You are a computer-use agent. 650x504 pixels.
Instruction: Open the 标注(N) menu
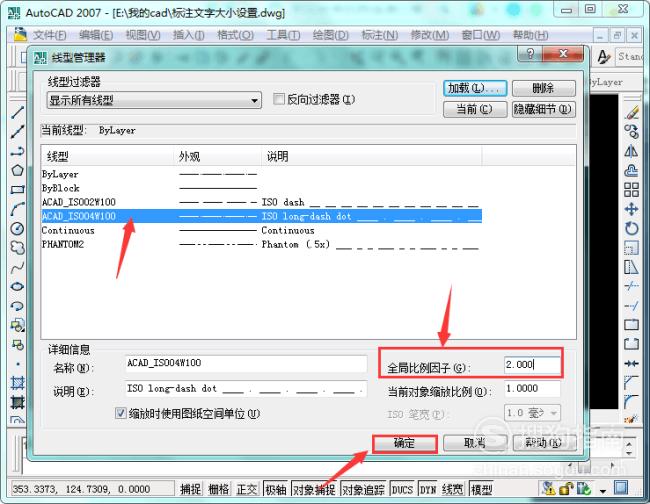[380, 35]
